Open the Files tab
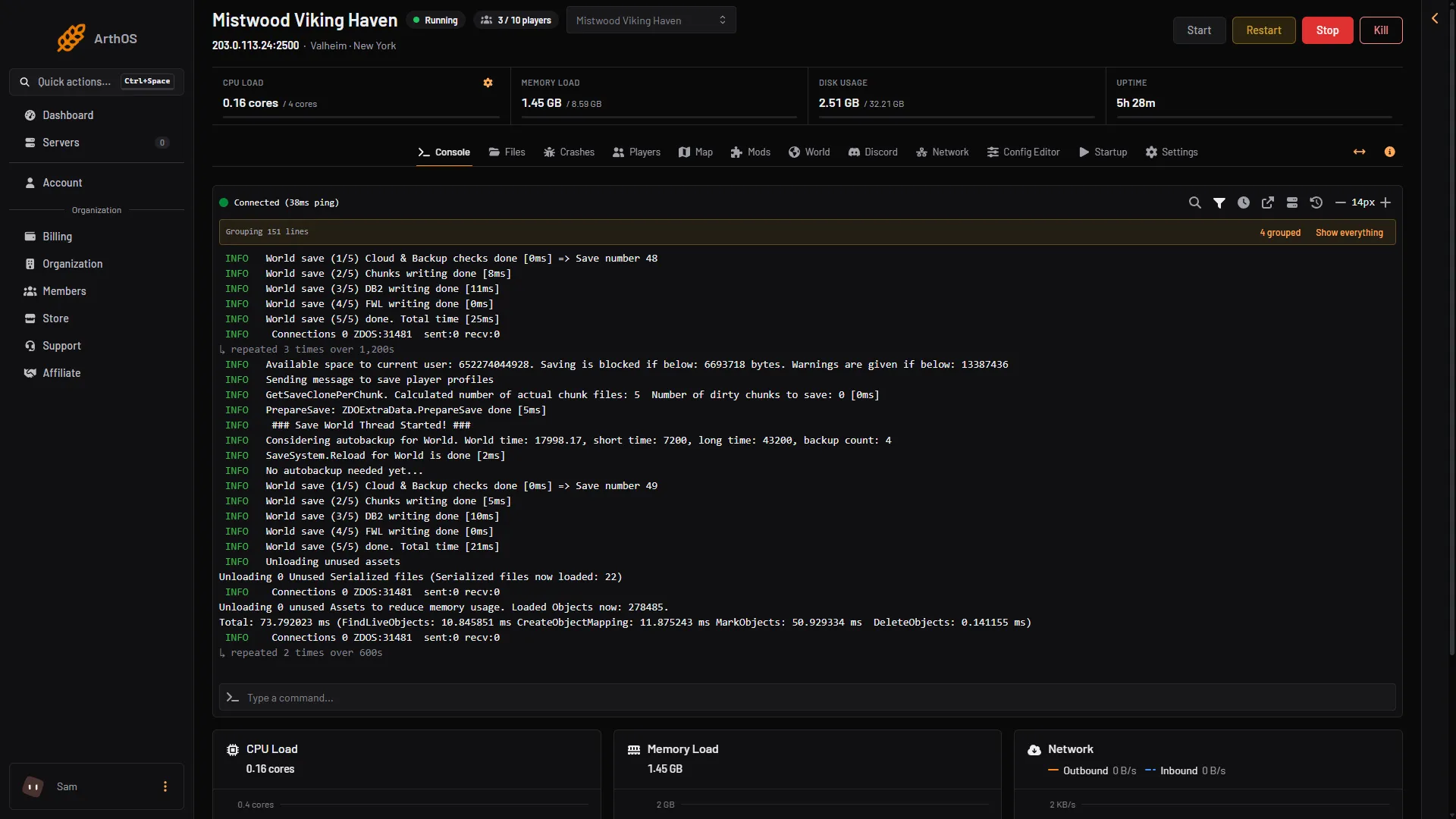 click(x=507, y=152)
